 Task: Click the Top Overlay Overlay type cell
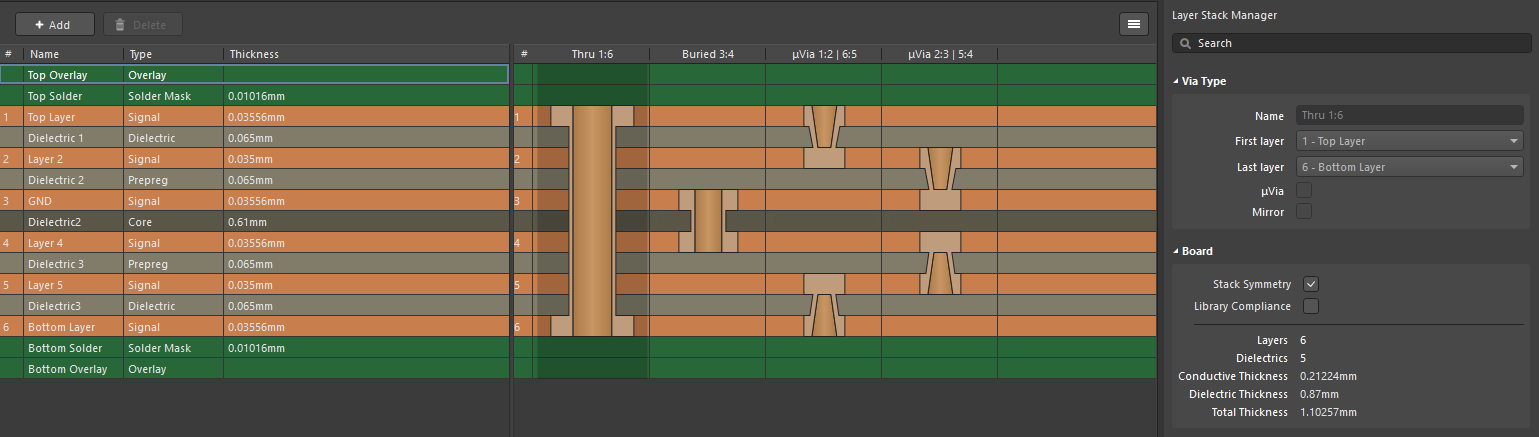174,75
